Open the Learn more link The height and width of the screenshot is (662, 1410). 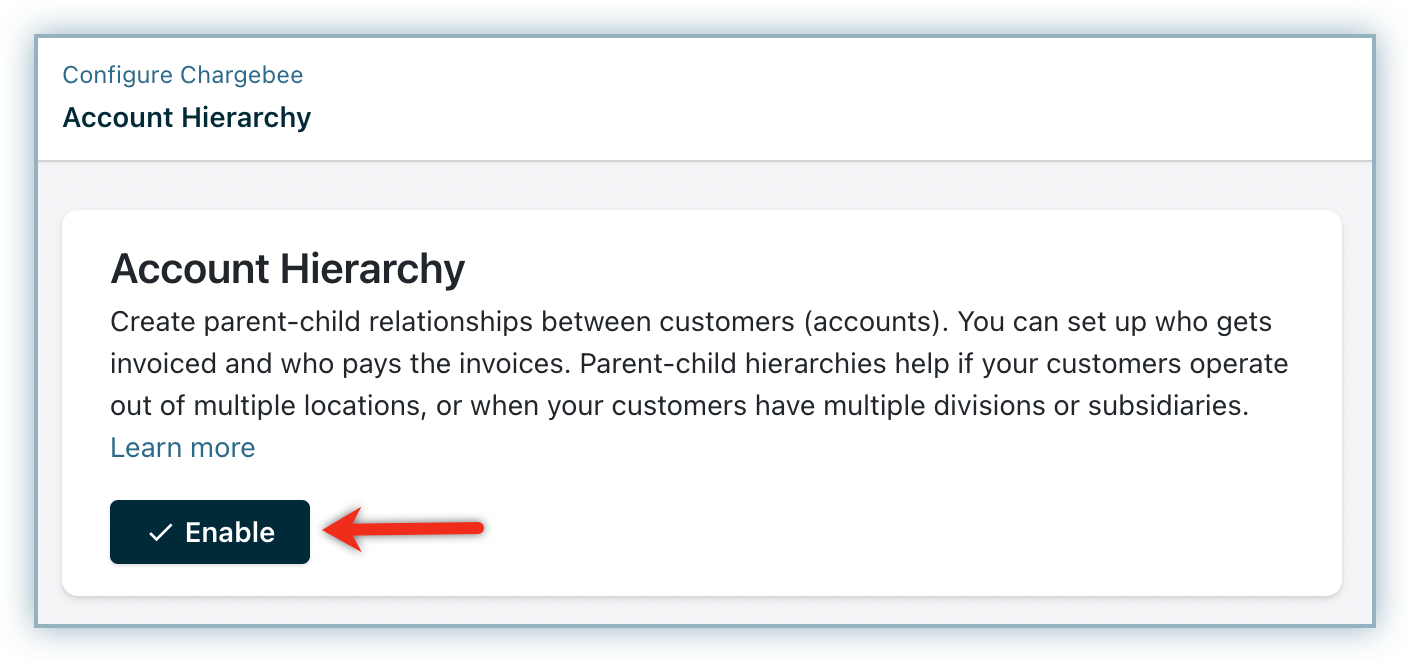click(183, 447)
